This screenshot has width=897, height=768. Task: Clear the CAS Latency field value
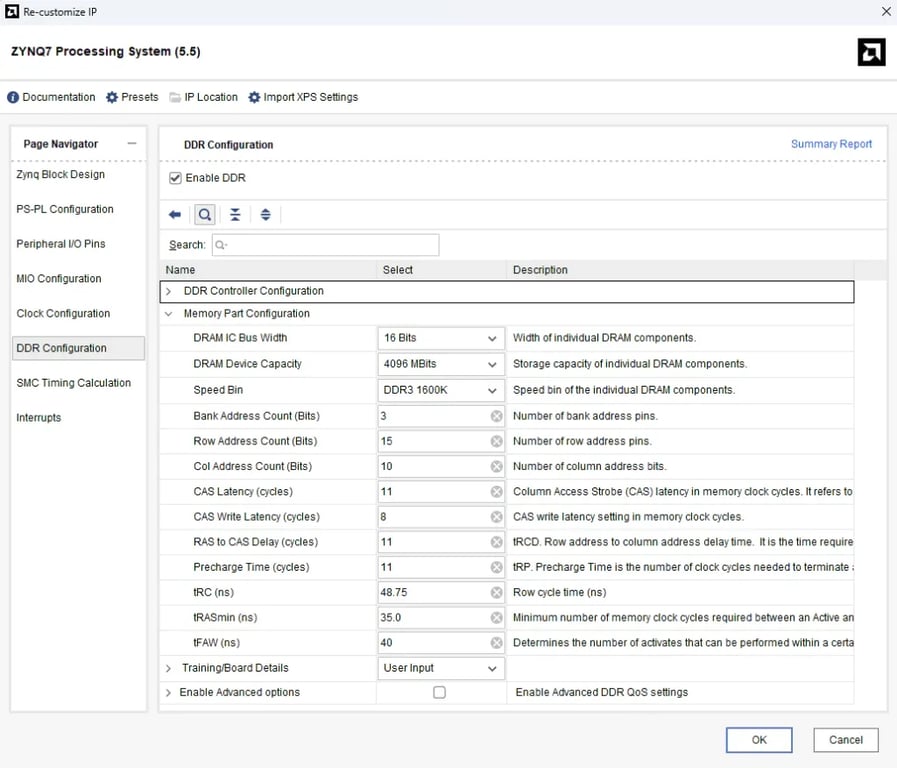coord(496,492)
